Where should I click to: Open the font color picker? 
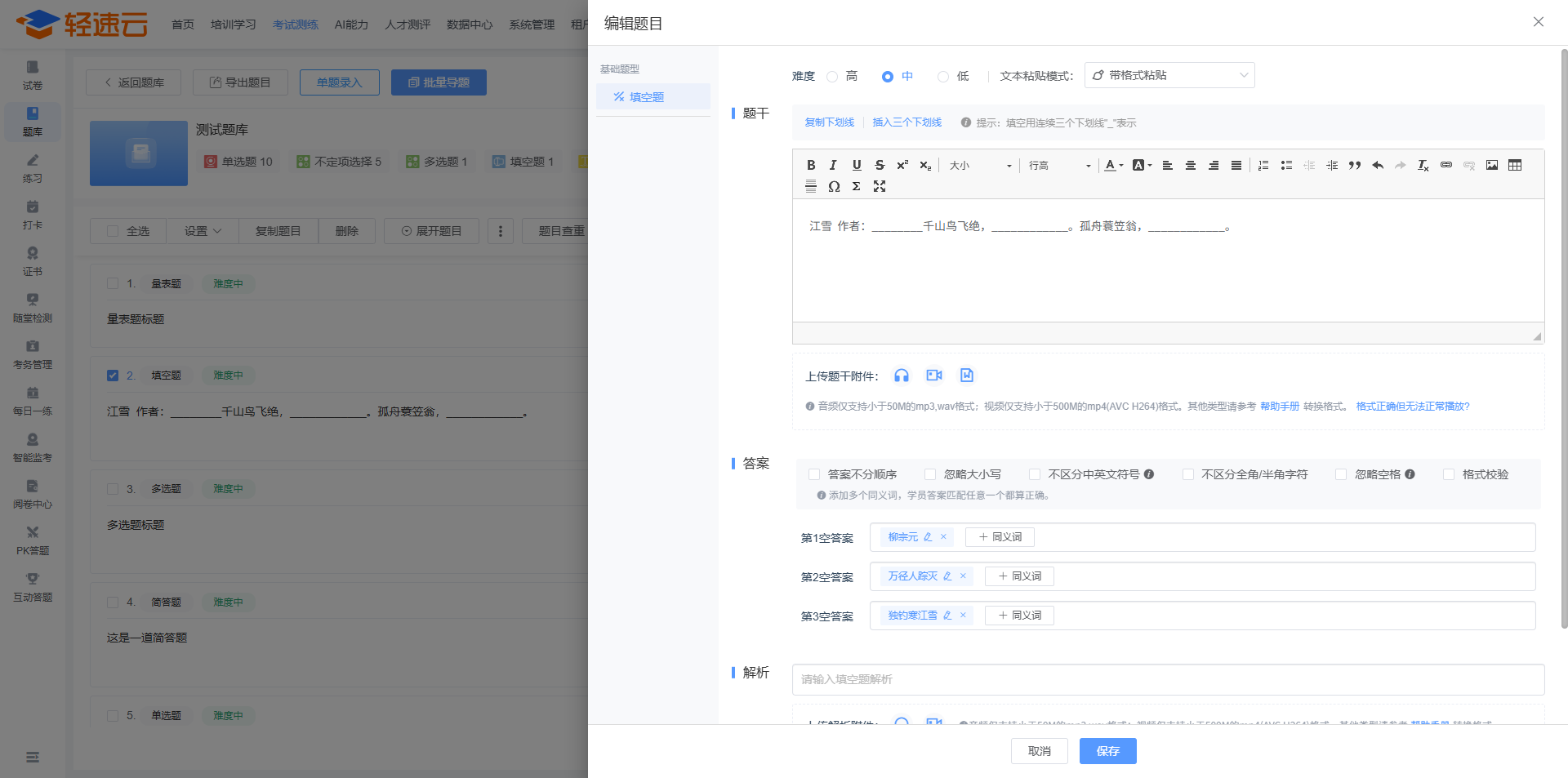[1113, 165]
